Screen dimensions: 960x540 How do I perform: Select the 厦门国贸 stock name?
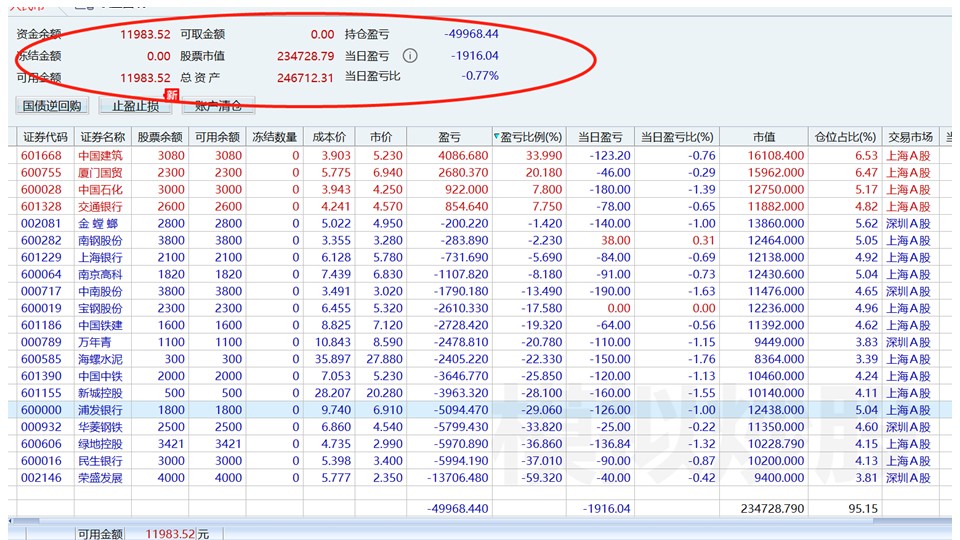click(100, 173)
